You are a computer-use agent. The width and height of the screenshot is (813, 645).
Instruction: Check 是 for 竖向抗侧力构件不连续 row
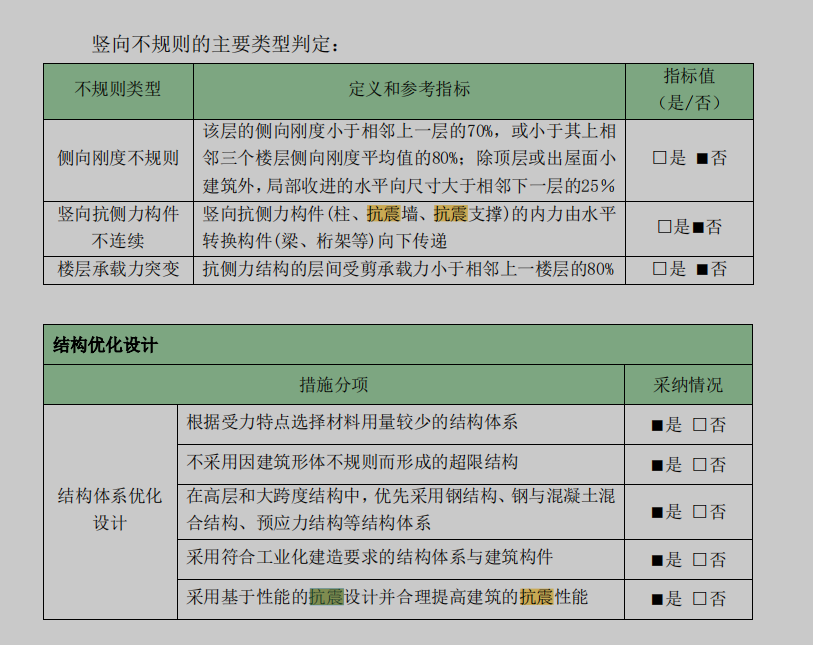[x=664, y=227]
